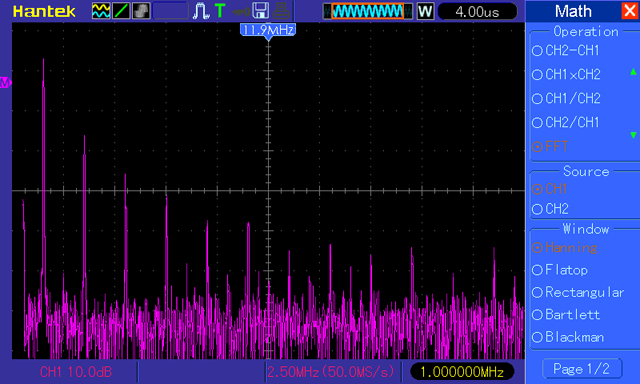640x384 pixels.
Task: Click the gray persistence icon in toolbar
Action: (141, 11)
